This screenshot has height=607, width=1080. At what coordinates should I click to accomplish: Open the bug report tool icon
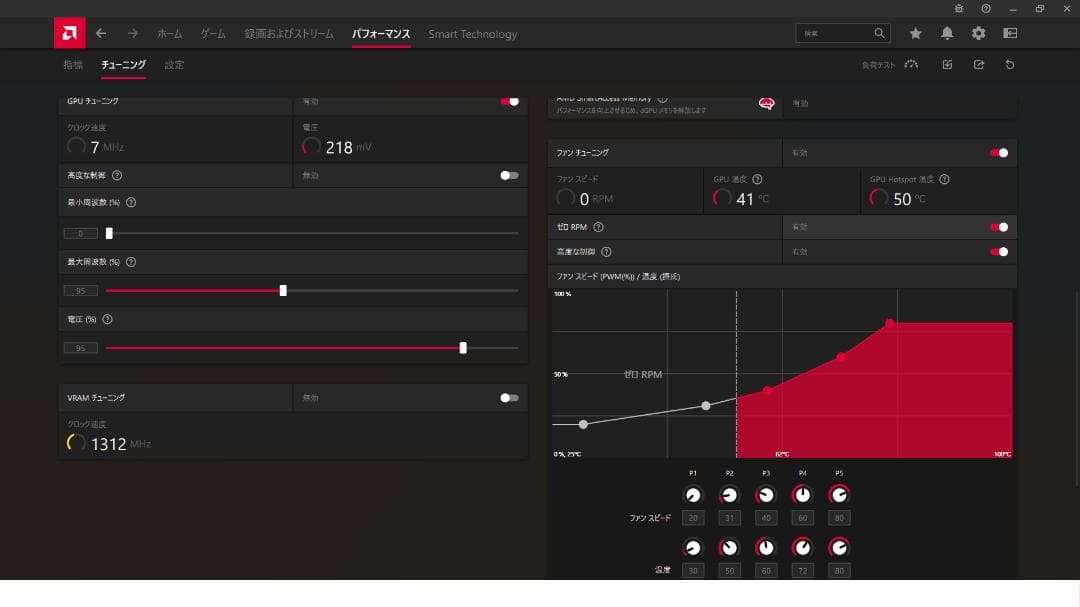pos(959,8)
